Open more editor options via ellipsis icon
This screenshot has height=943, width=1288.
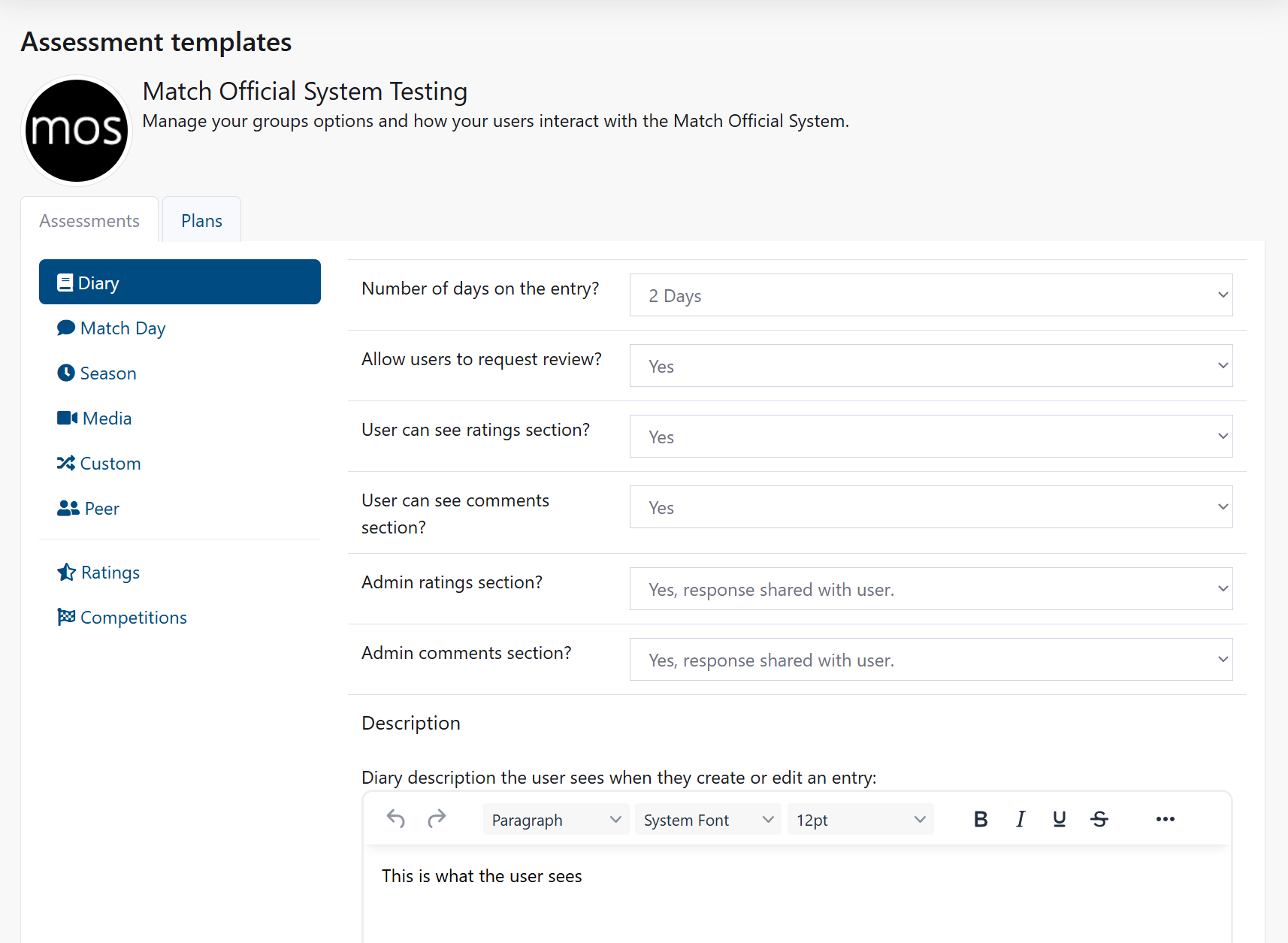(1165, 819)
